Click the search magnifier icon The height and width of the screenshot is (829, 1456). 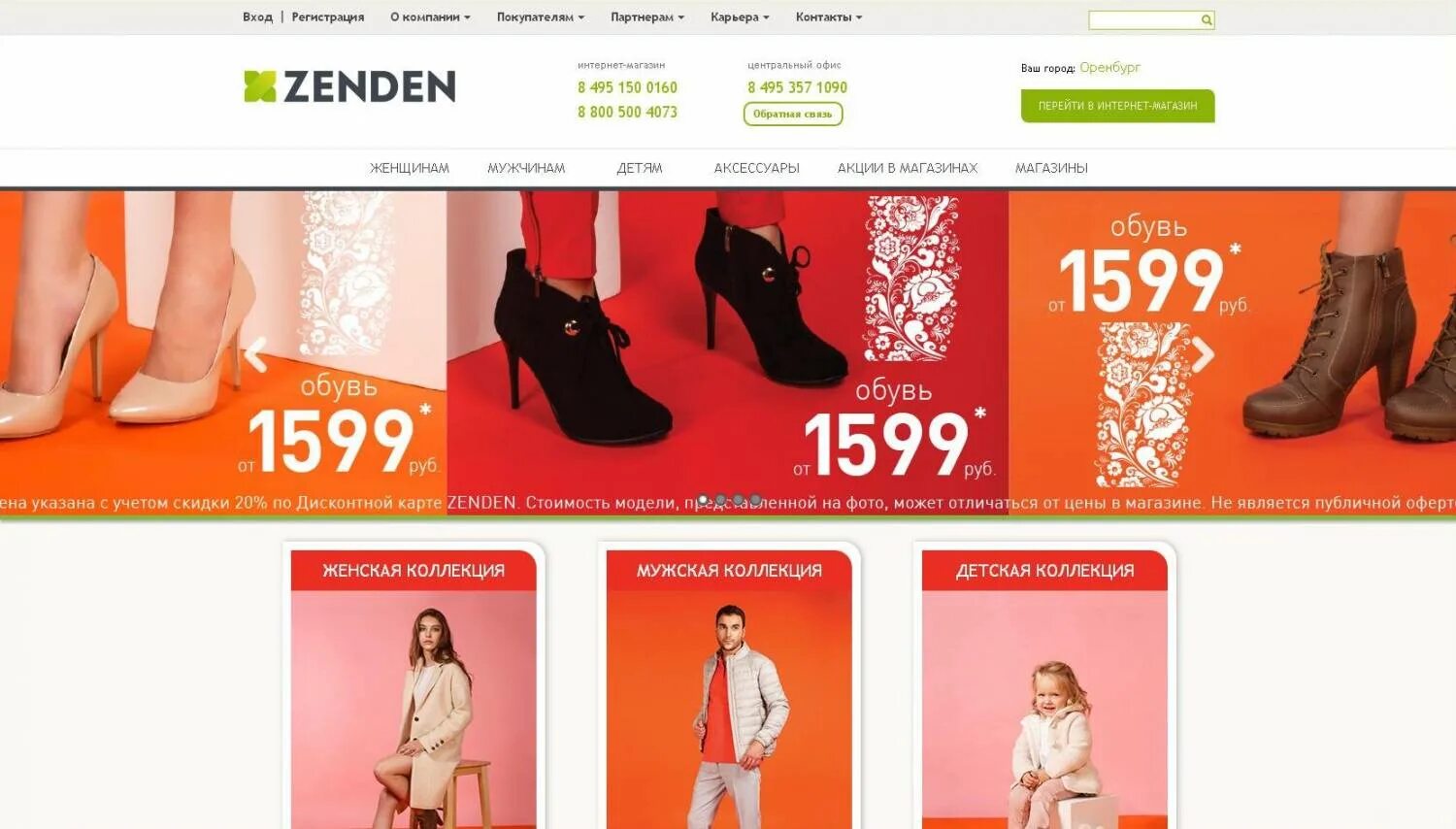(x=1207, y=19)
